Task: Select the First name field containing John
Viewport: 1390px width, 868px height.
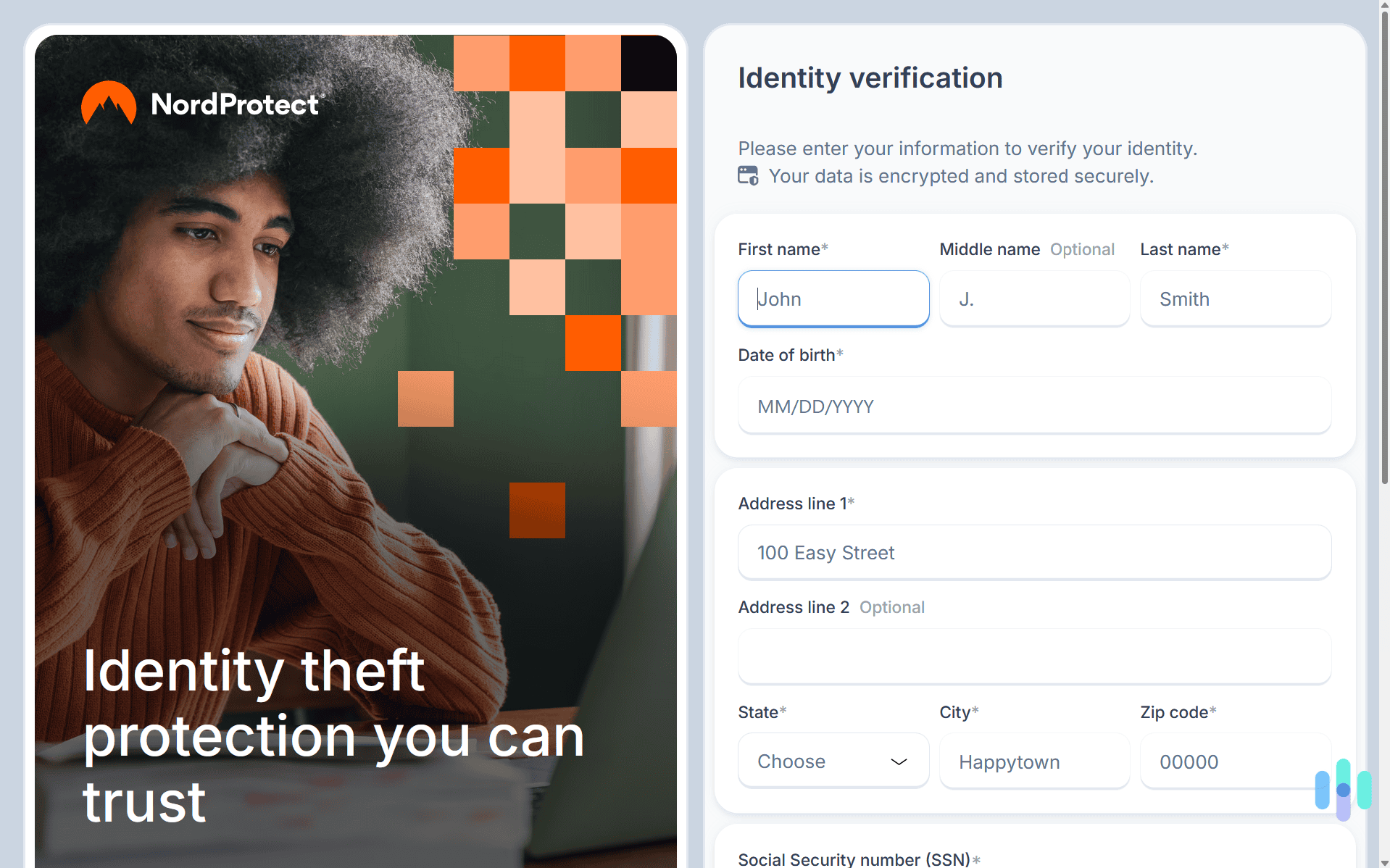Action: (x=832, y=299)
